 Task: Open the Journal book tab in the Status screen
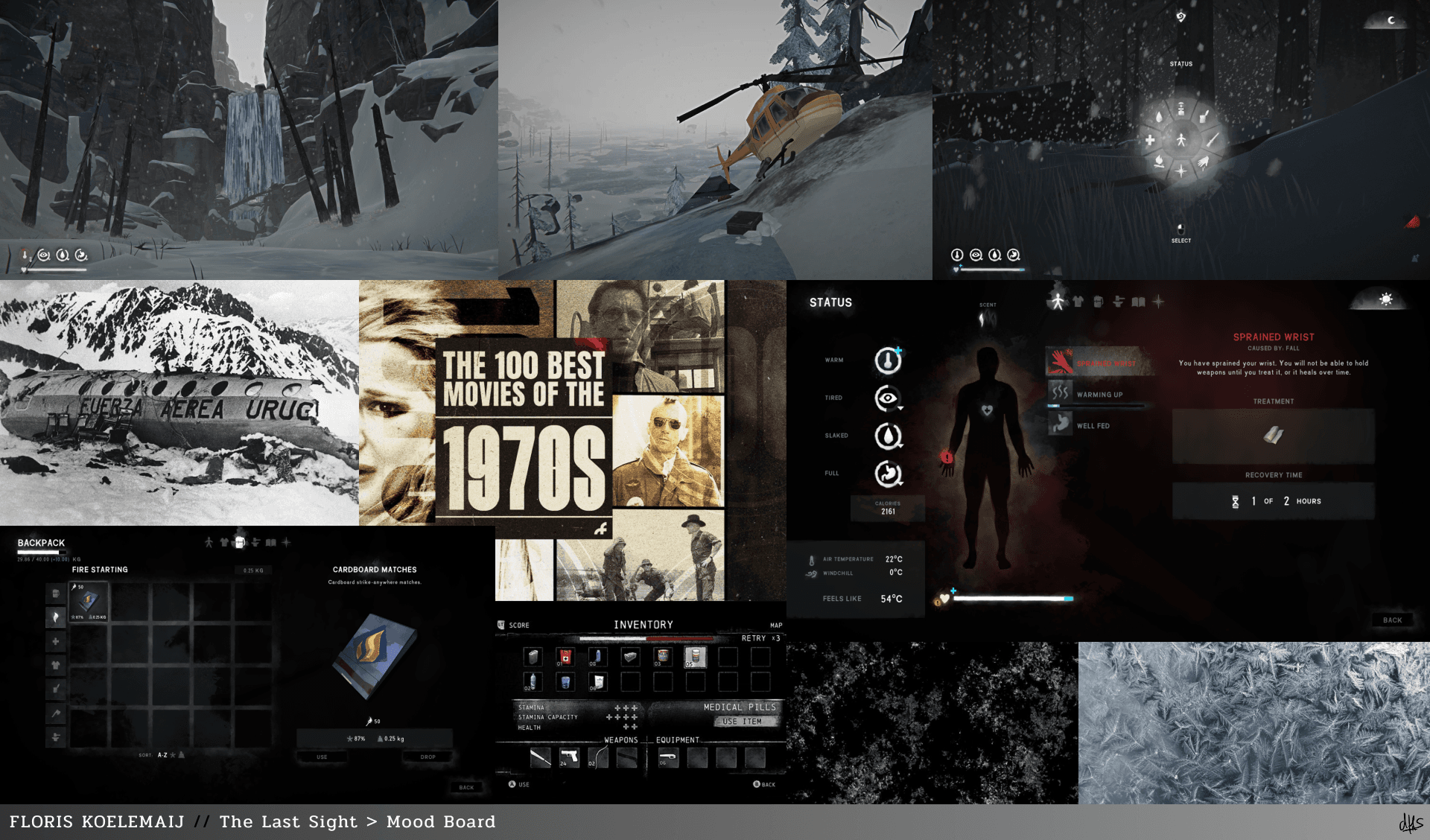coord(1138,302)
